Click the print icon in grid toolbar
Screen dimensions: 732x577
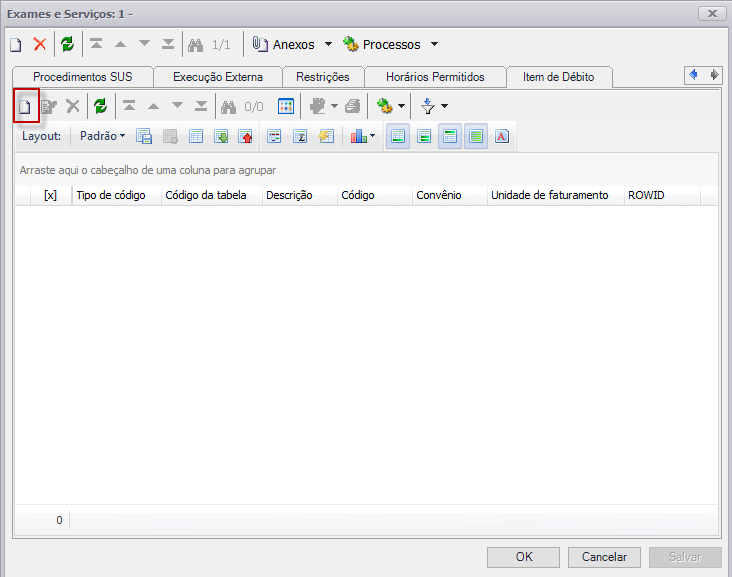(x=353, y=106)
